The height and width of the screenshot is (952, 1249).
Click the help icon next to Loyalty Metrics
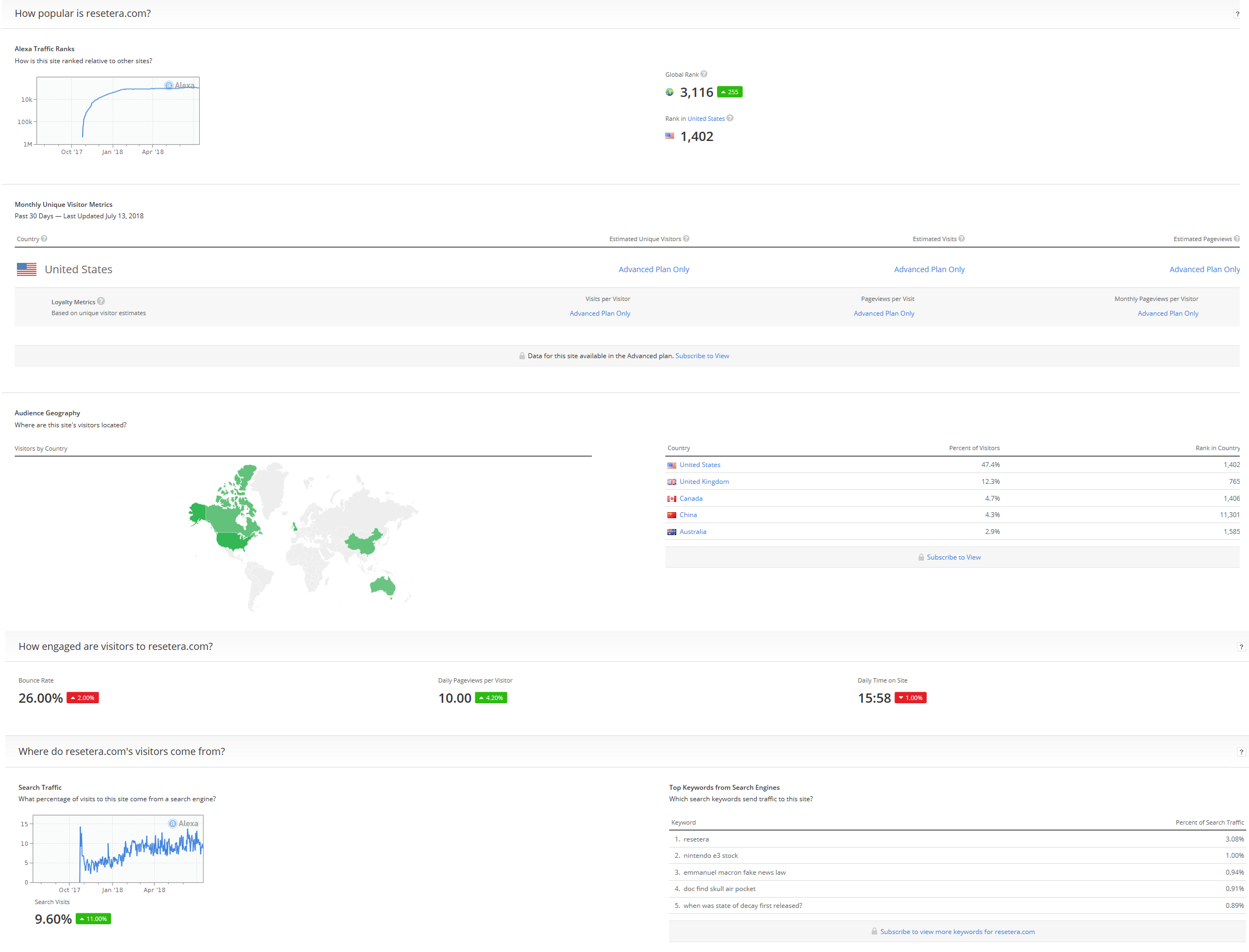(x=101, y=301)
